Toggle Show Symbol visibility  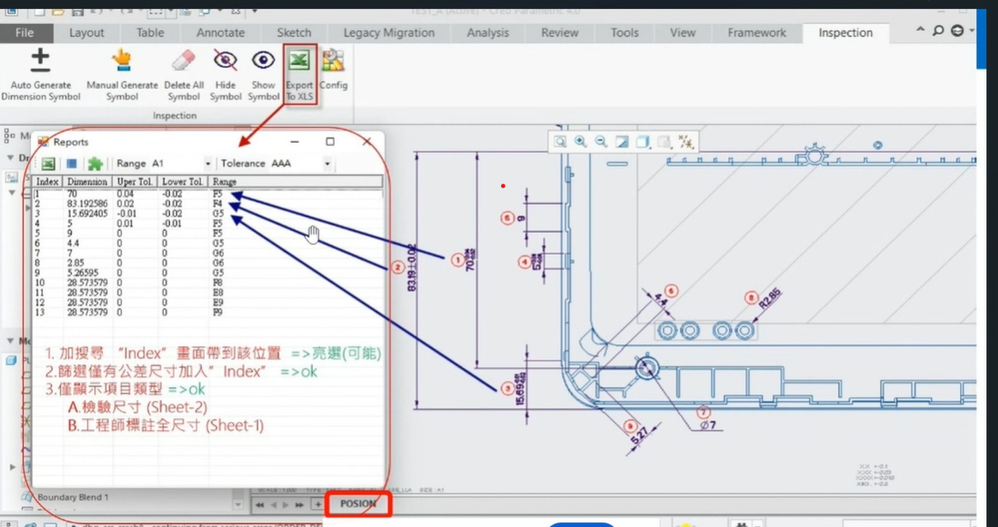263,74
